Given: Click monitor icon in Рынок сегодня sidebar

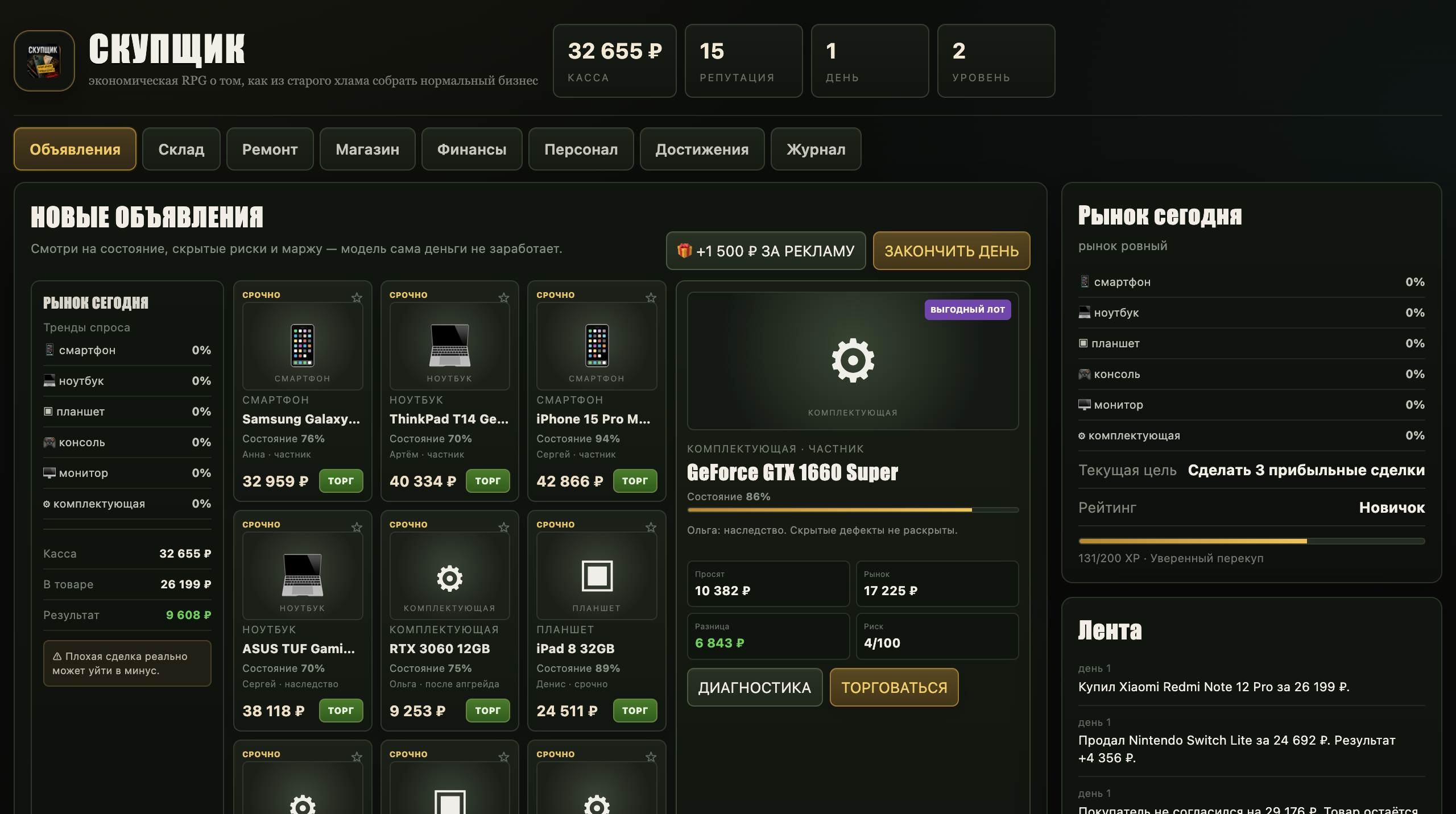Looking at the screenshot, I should pyautogui.click(x=1085, y=405).
